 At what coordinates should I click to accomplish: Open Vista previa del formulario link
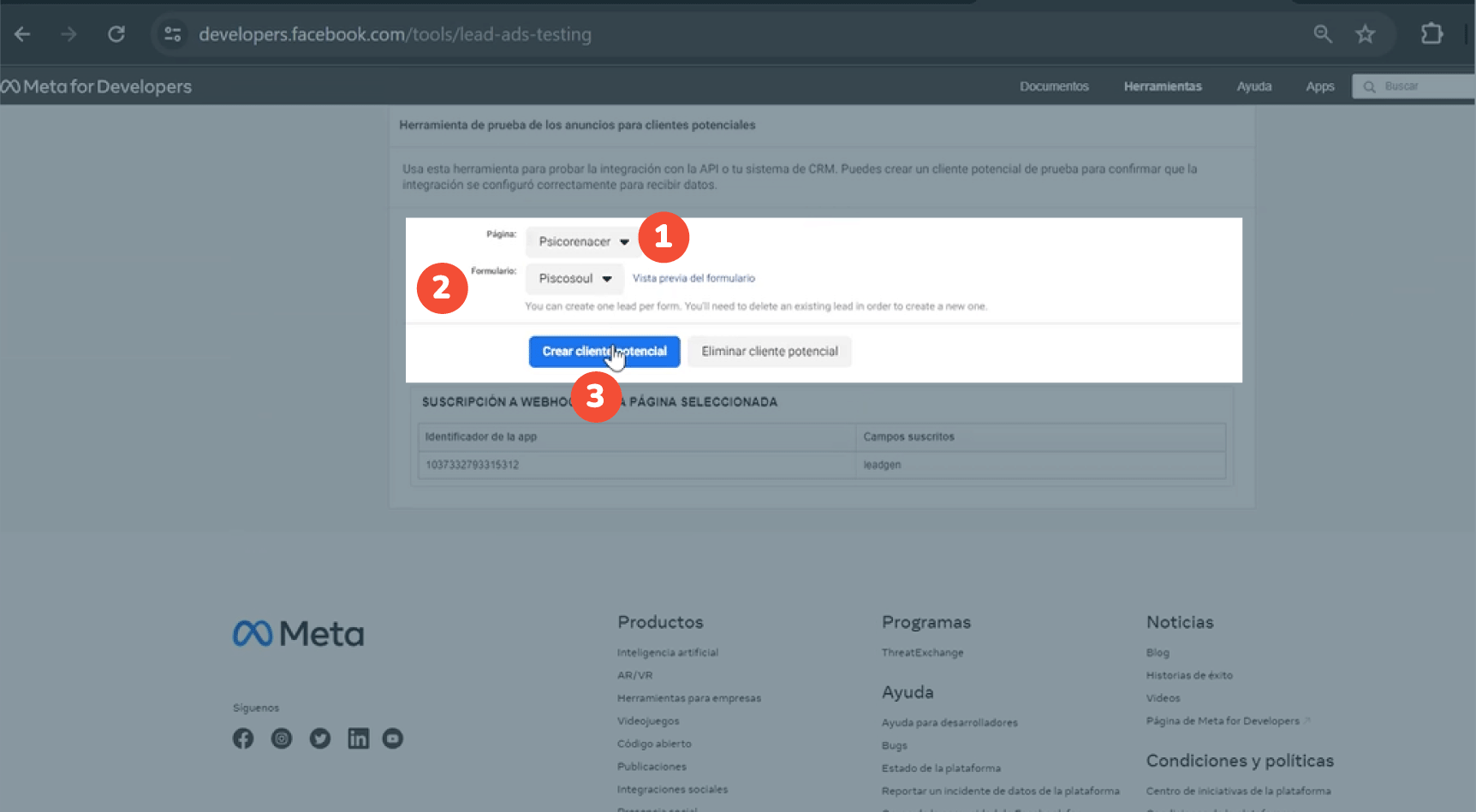coord(693,278)
